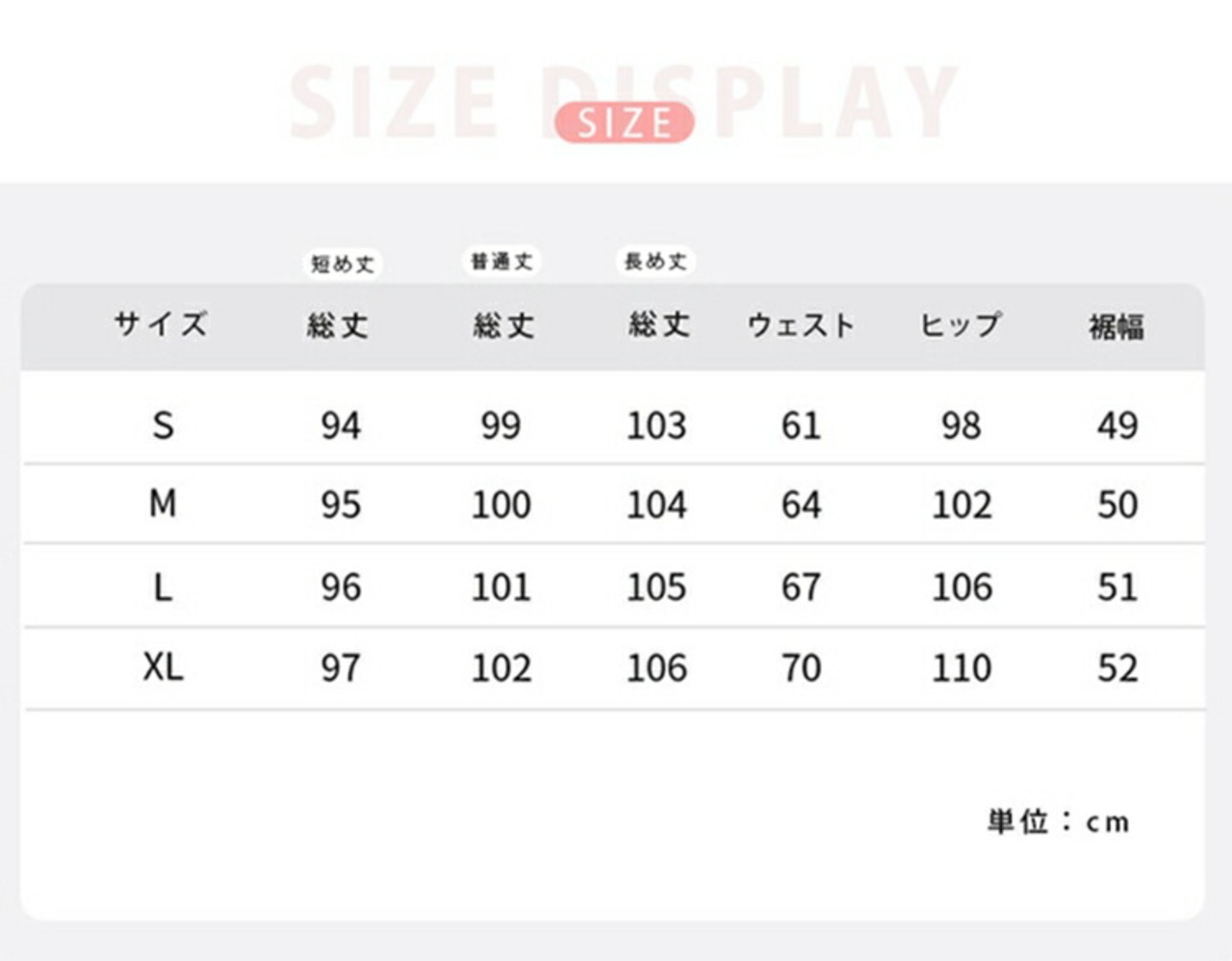Click the long length value 105
1232x961 pixels.
click(x=656, y=587)
